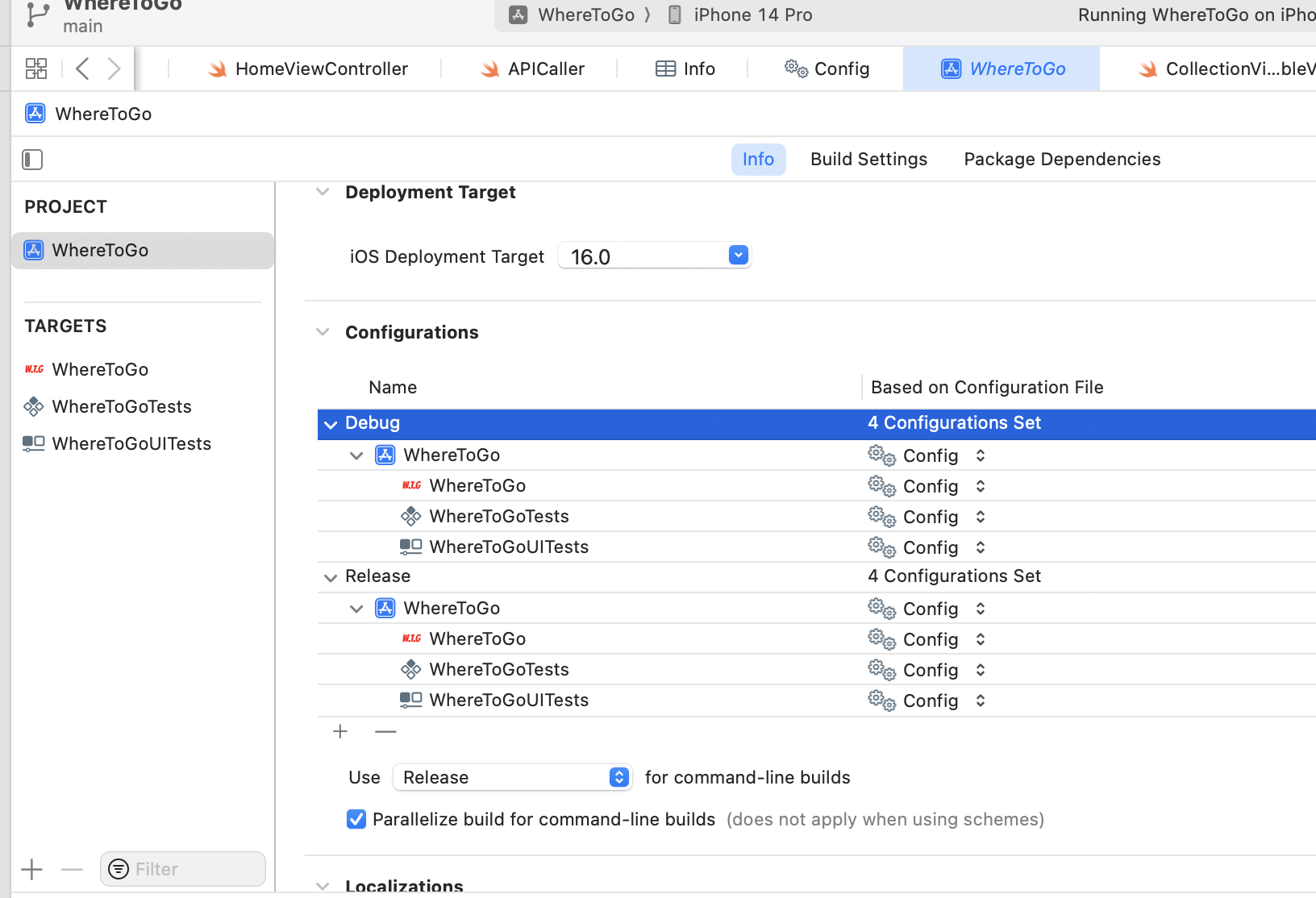
Task: Collapse the Release configuration group
Action: coord(331,577)
